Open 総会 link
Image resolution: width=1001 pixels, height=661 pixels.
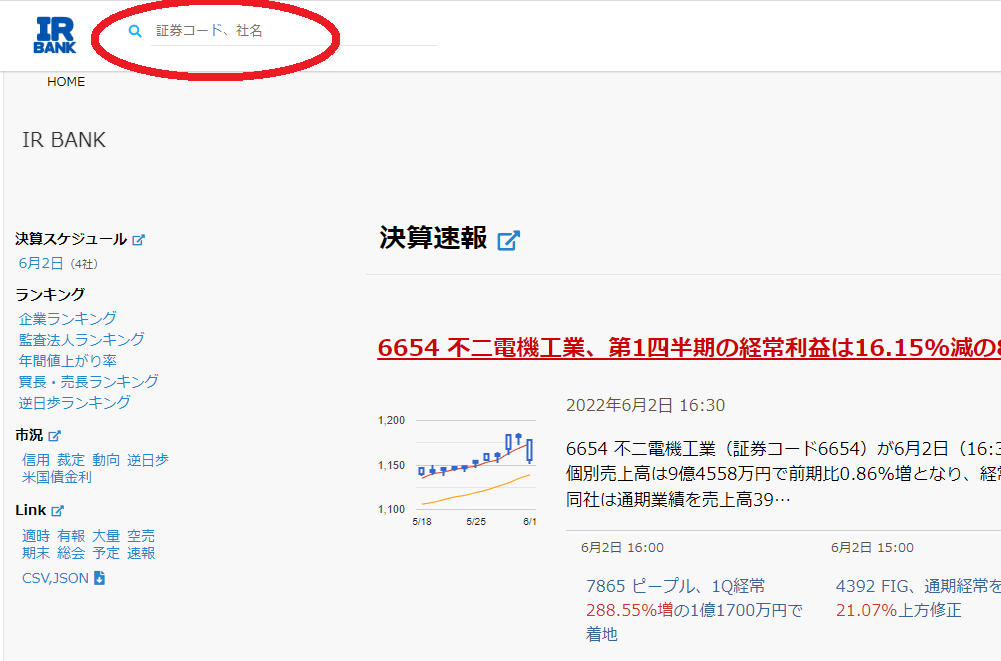(71, 553)
